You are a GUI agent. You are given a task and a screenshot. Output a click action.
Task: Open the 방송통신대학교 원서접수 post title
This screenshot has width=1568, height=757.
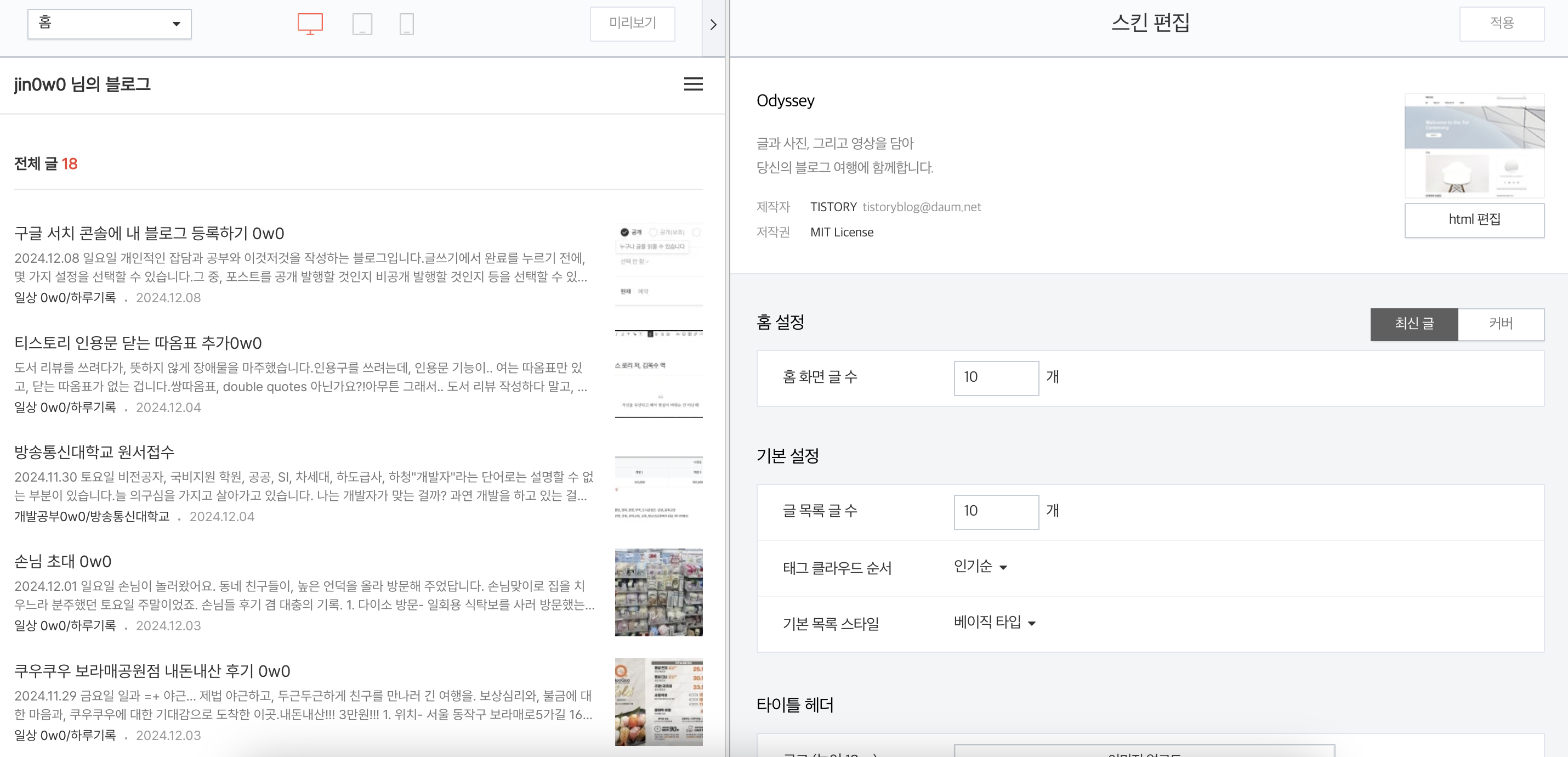point(94,452)
